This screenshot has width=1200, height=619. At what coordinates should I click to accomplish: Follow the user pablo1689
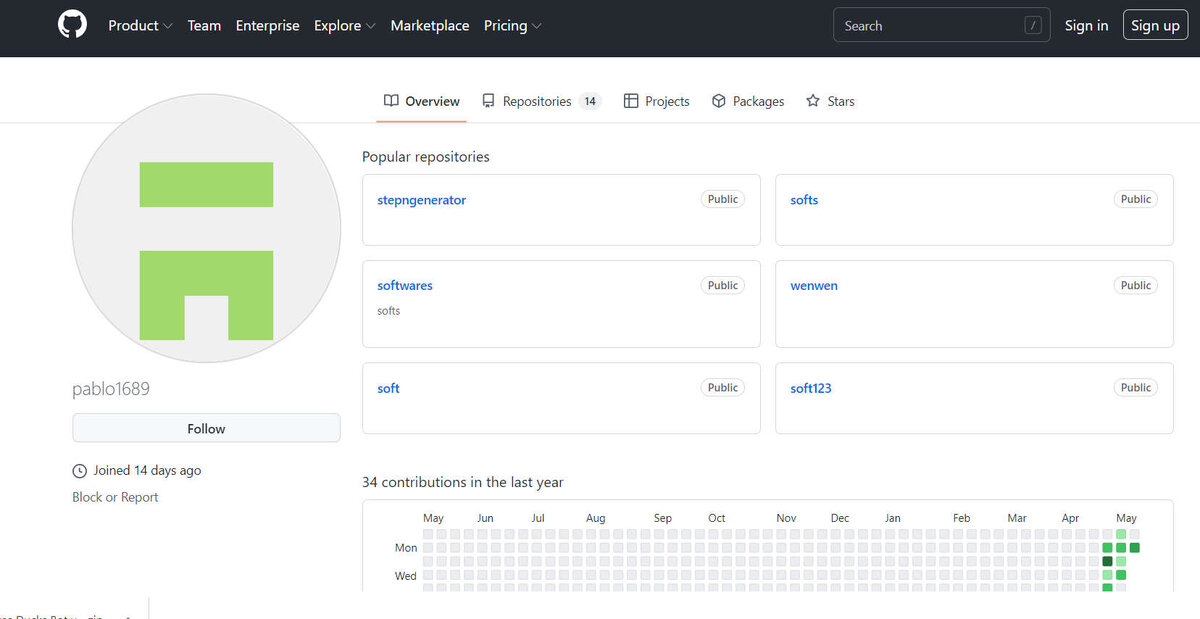tap(206, 428)
